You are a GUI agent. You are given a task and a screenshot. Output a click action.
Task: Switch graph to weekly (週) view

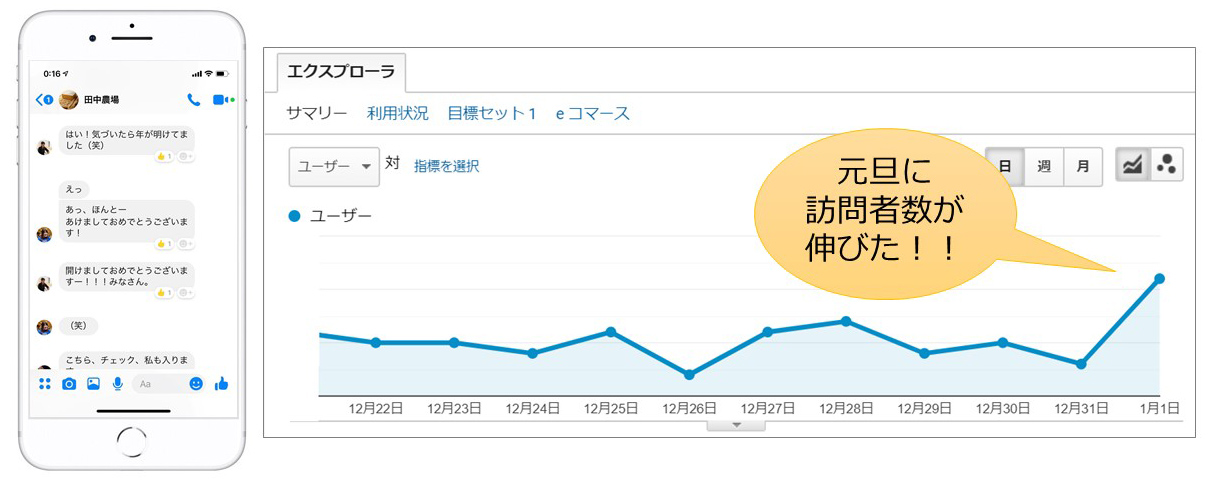pyautogui.click(x=1044, y=166)
